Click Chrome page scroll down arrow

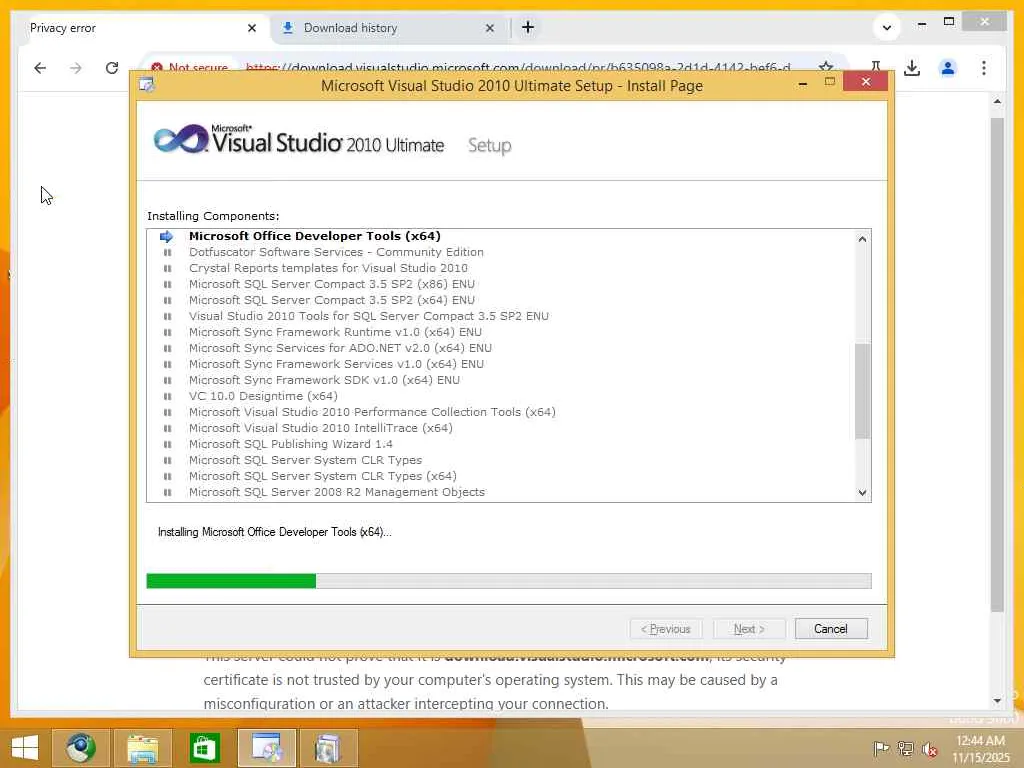(x=997, y=701)
